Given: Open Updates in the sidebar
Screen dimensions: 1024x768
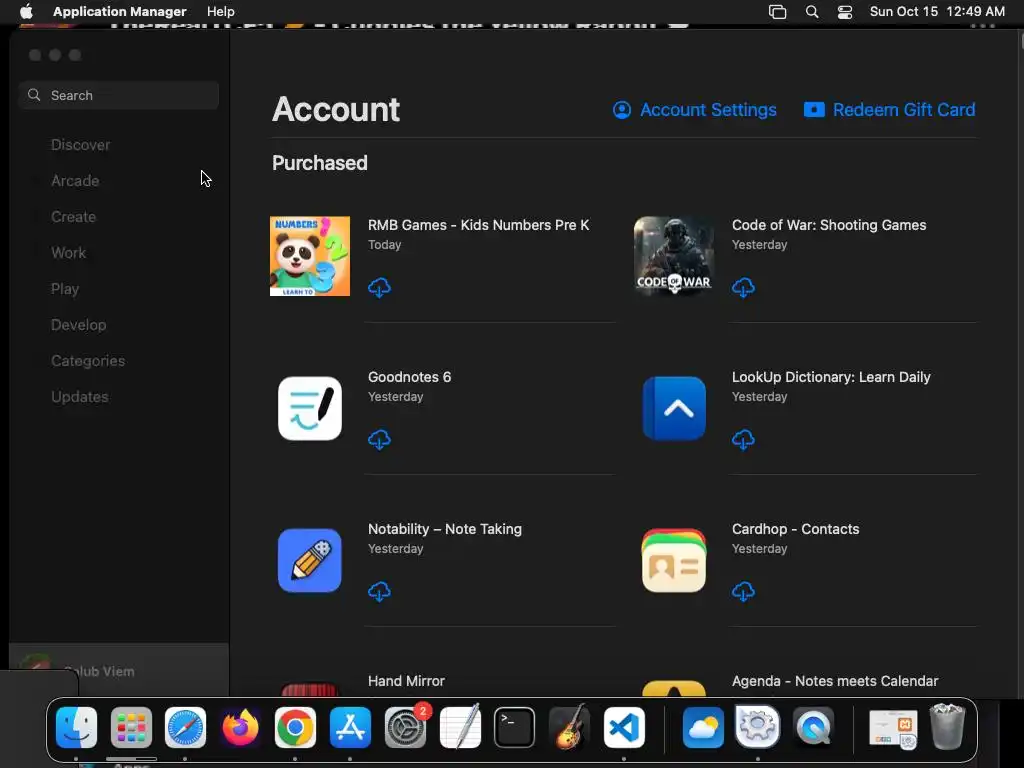Looking at the screenshot, I should pyautogui.click(x=80, y=396).
